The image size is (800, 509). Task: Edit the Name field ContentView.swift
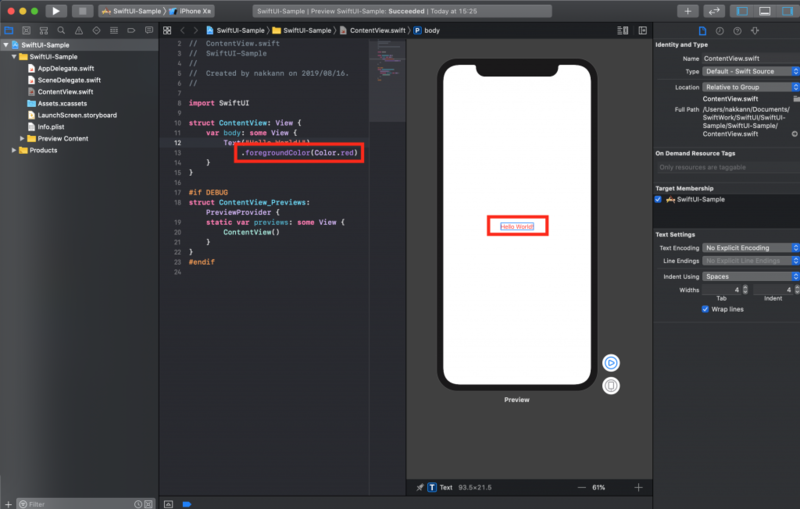pos(751,59)
